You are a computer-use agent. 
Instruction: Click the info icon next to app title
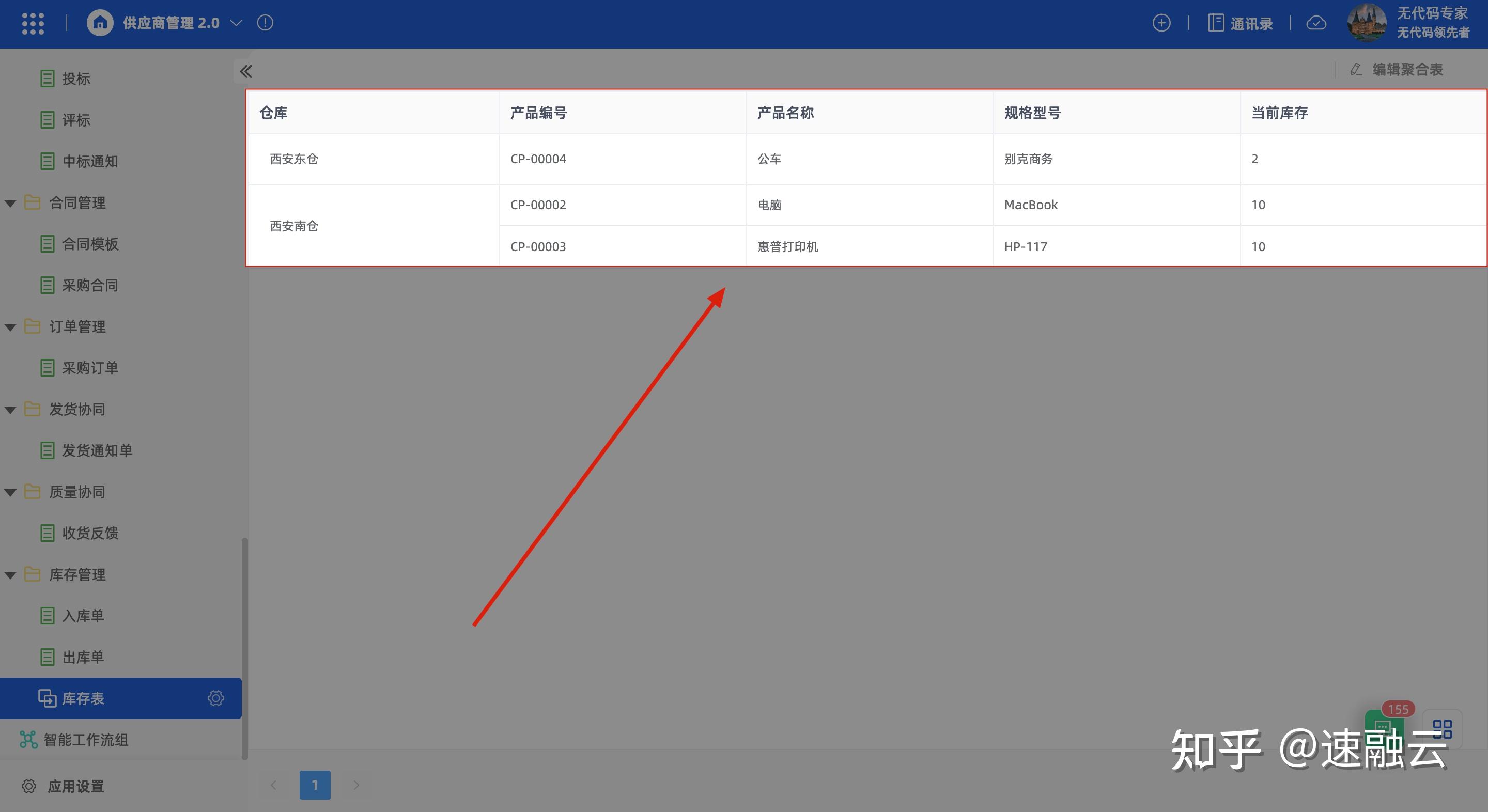[x=265, y=23]
